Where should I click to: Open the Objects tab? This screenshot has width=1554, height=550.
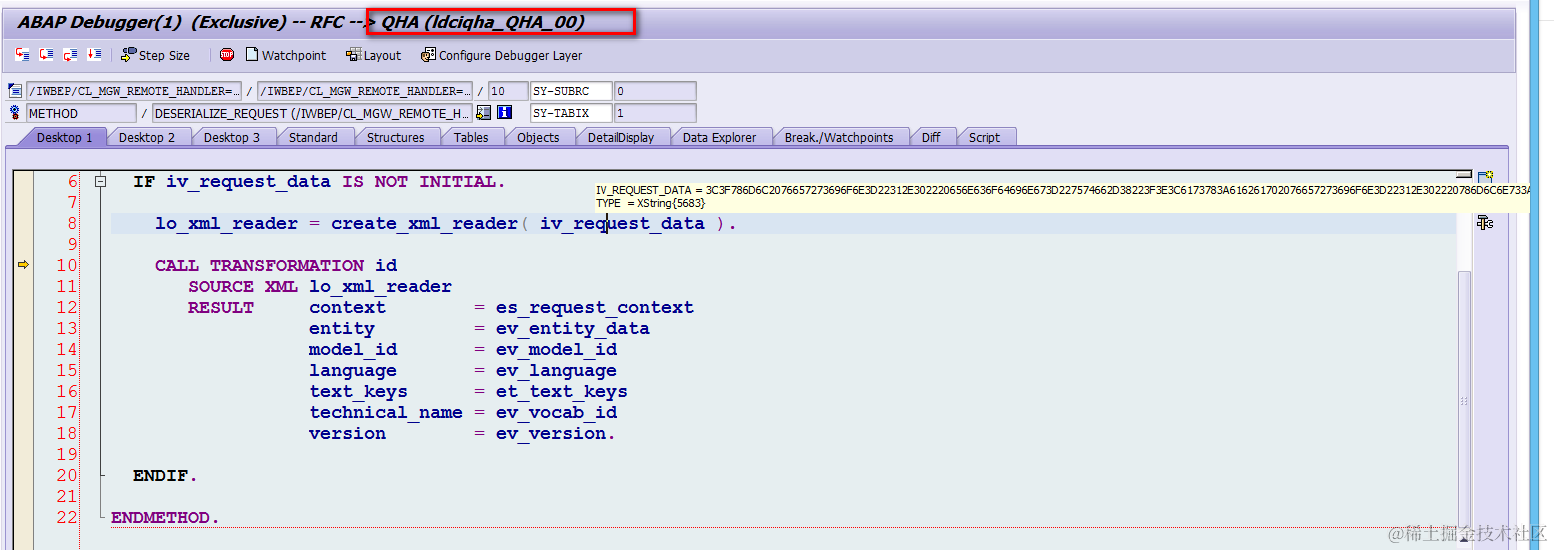pyautogui.click(x=538, y=137)
